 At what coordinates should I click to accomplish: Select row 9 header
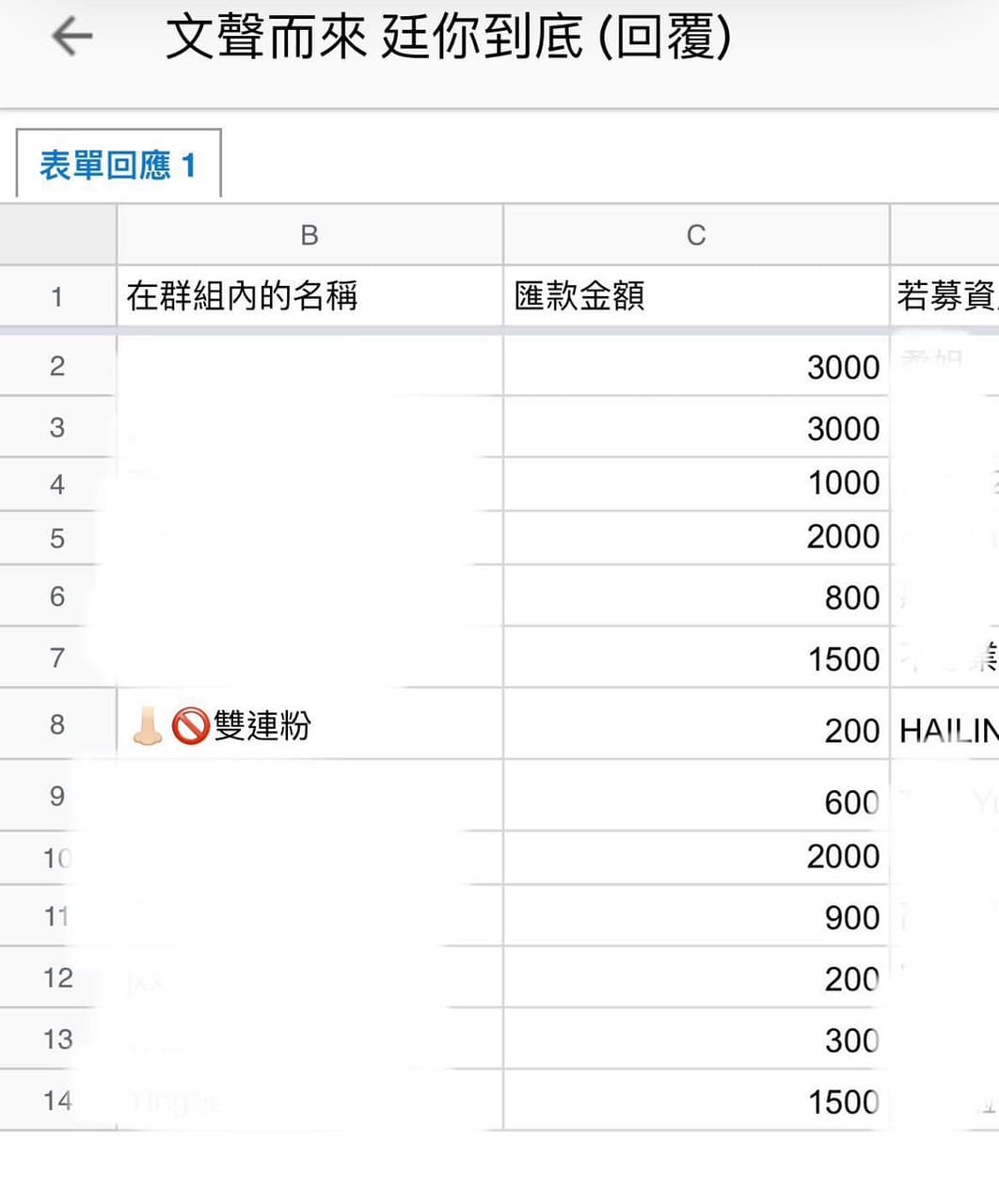point(57,796)
